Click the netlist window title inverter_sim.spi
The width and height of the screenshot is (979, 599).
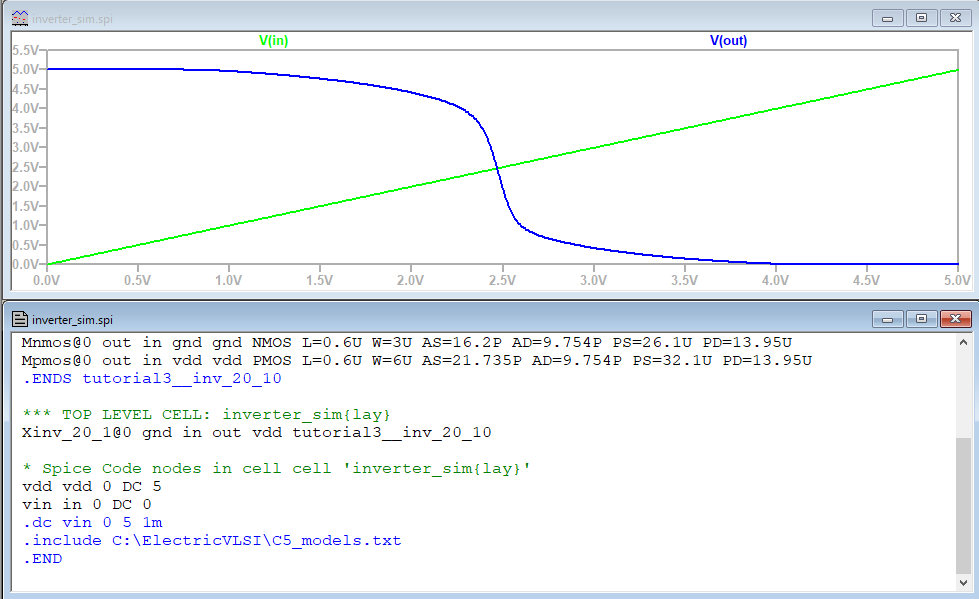pyautogui.click(x=72, y=320)
